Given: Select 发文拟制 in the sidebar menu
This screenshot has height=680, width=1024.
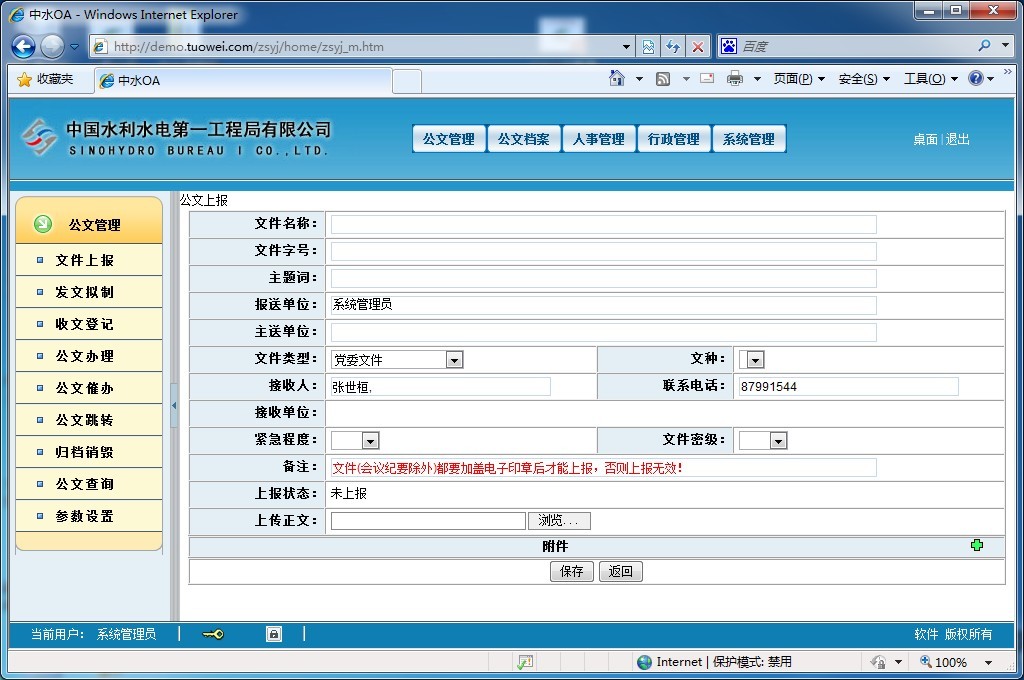Looking at the screenshot, I should click(x=85, y=292).
